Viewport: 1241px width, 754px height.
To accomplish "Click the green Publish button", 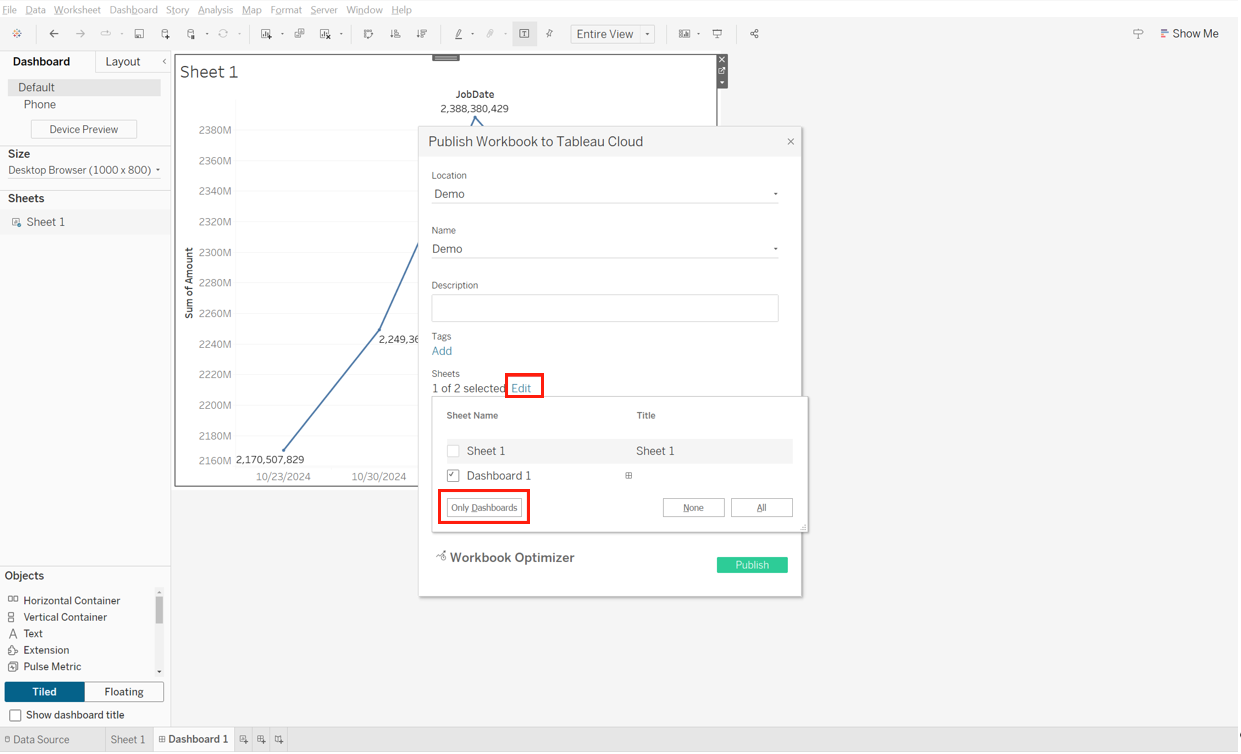I will [x=752, y=565].
